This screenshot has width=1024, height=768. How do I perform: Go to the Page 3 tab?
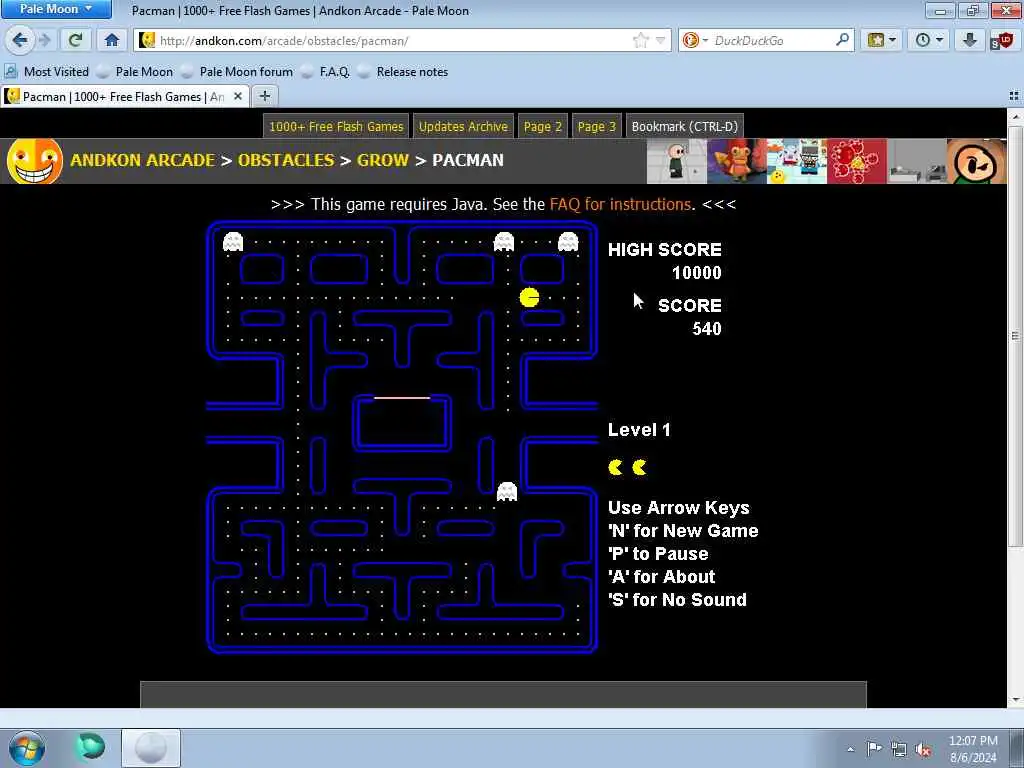(597, 127)
